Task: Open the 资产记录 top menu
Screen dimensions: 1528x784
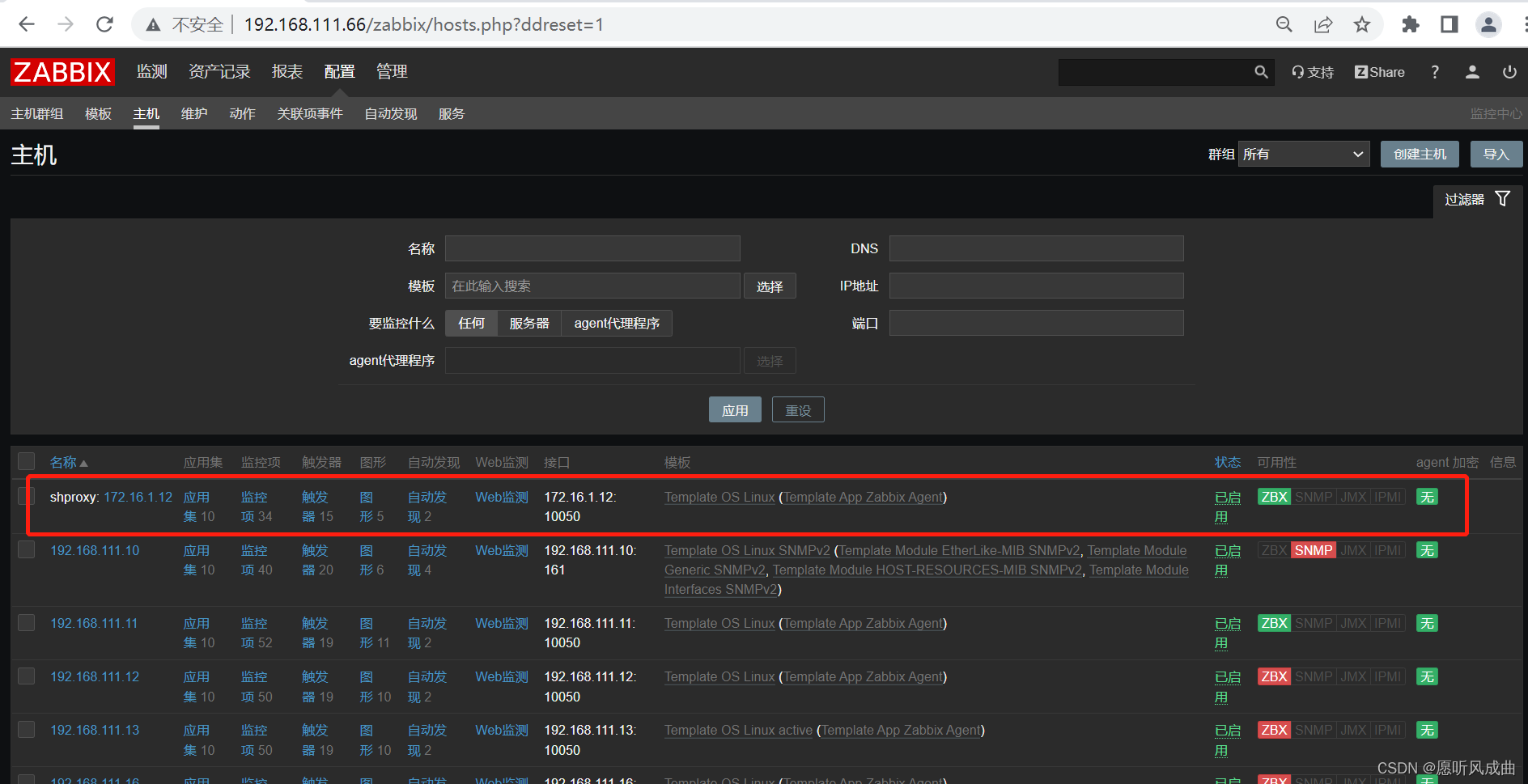Action: [219, 71]
